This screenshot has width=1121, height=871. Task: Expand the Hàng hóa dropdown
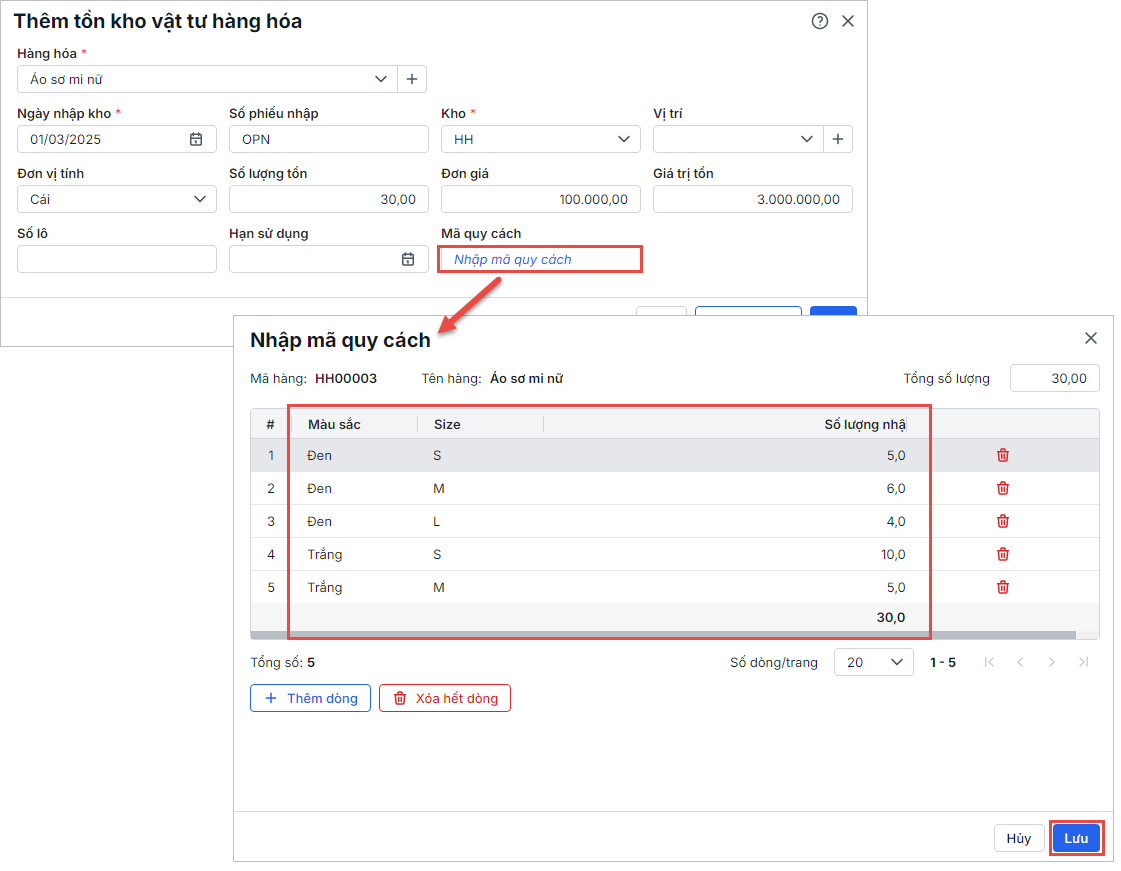point(380,79)
